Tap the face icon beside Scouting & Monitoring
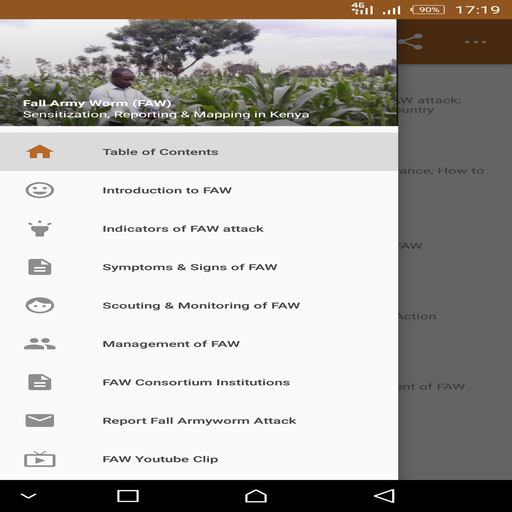The image size is (512, 512). [x=40, y=305]
